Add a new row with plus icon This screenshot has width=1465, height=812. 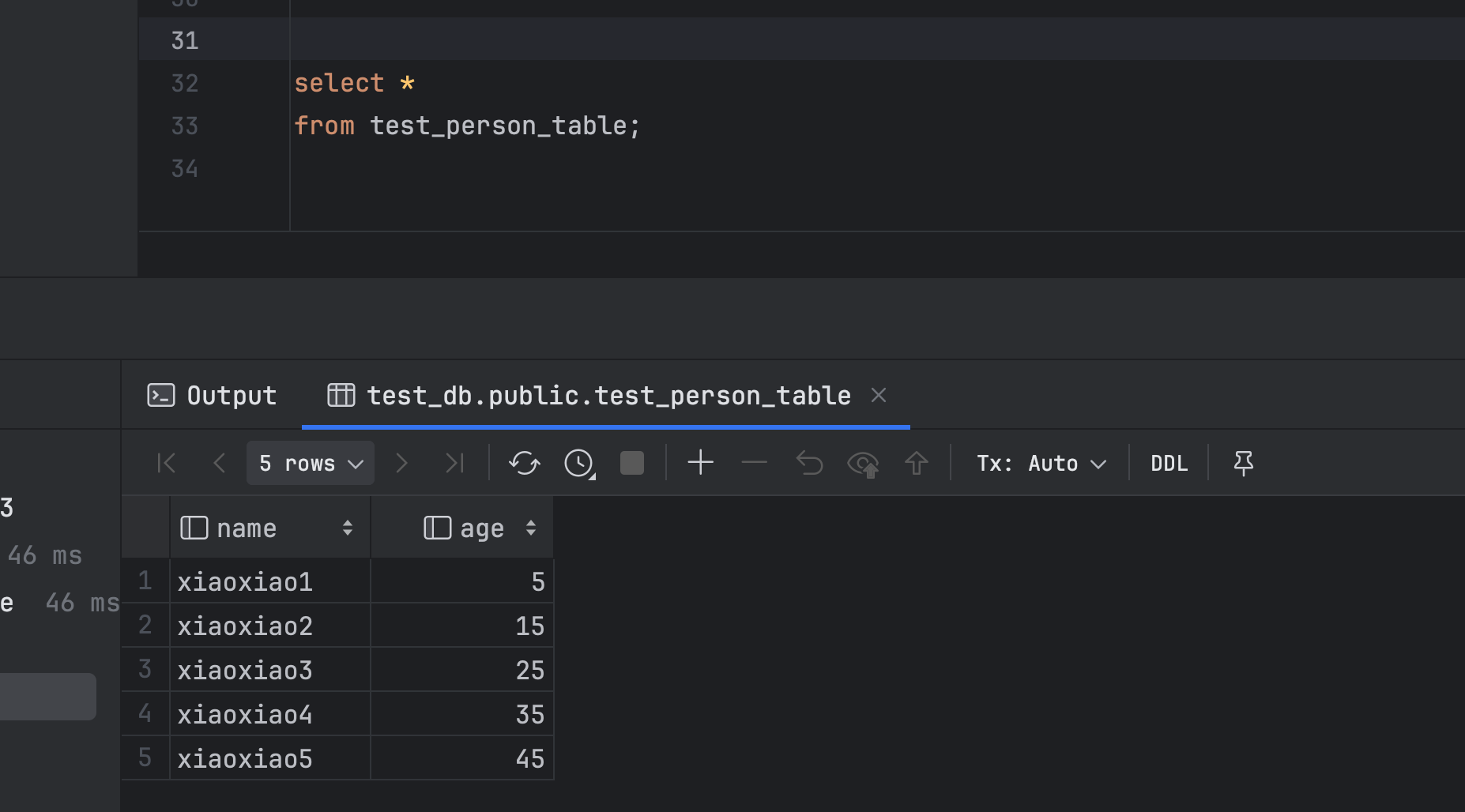tap(701, 463)
